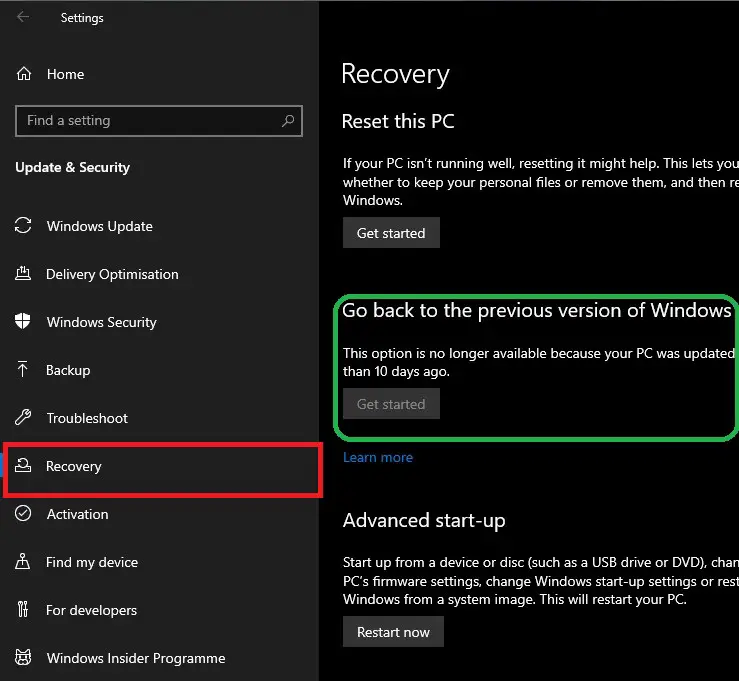739x681 pixels.
Task: Click the Find my device icon
Action: (x=23, y=562)
